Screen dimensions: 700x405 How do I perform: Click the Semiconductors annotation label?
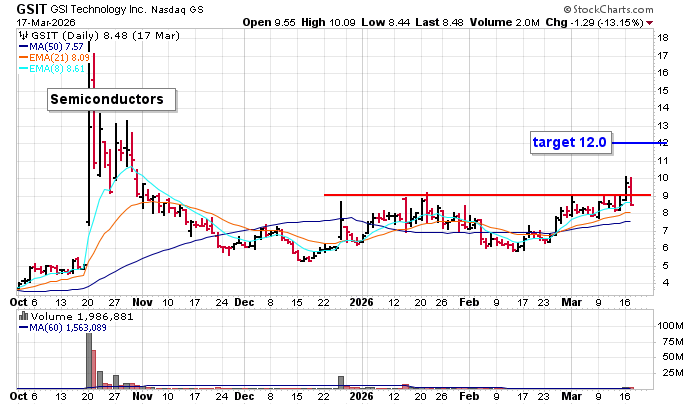coord(113,100)
